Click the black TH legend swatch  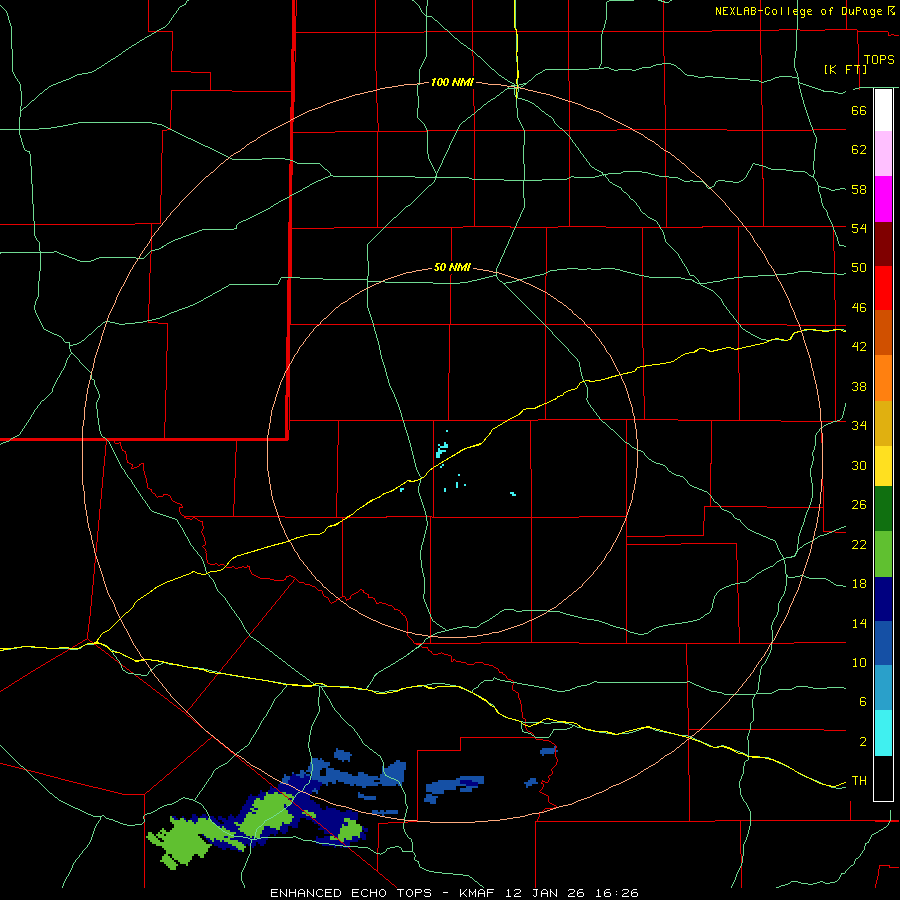coord(883,778)
